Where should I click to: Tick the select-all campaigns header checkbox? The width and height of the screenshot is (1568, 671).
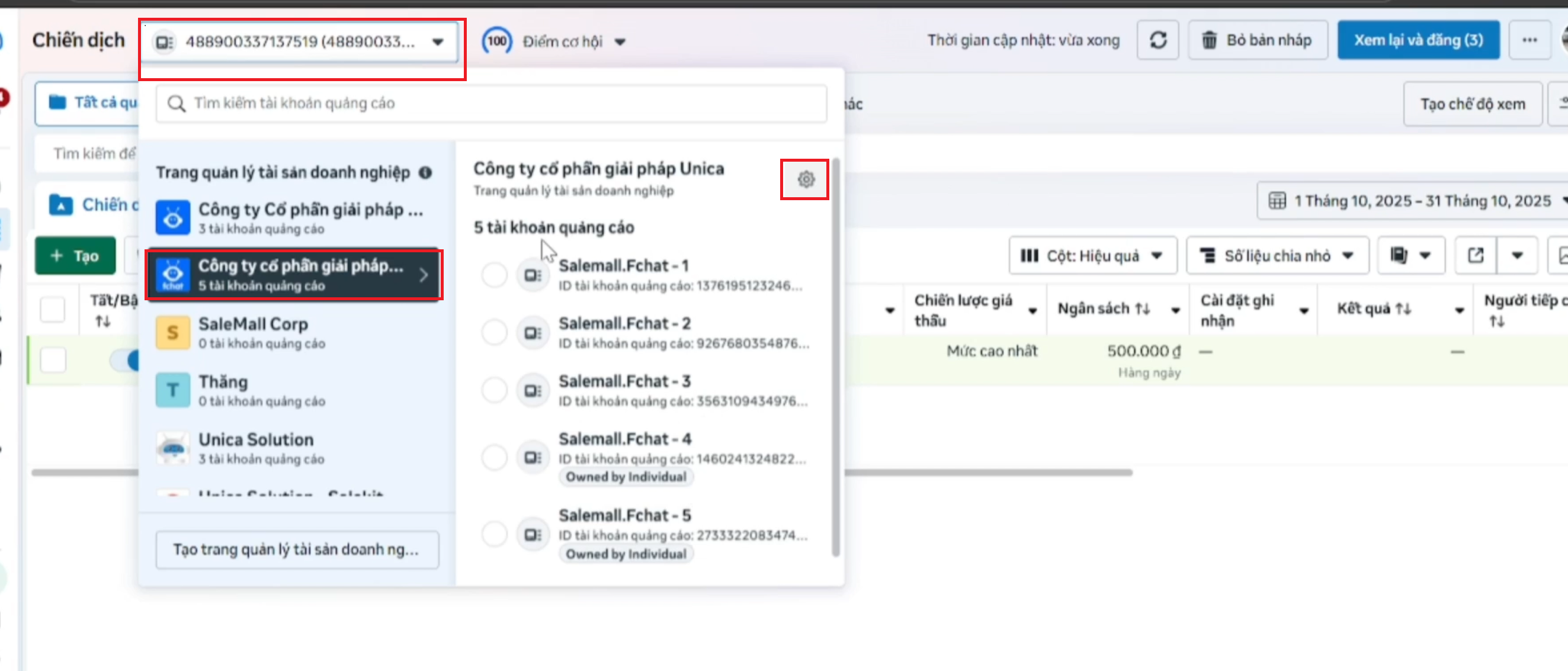pyautogui.click(x=52, y=309)
